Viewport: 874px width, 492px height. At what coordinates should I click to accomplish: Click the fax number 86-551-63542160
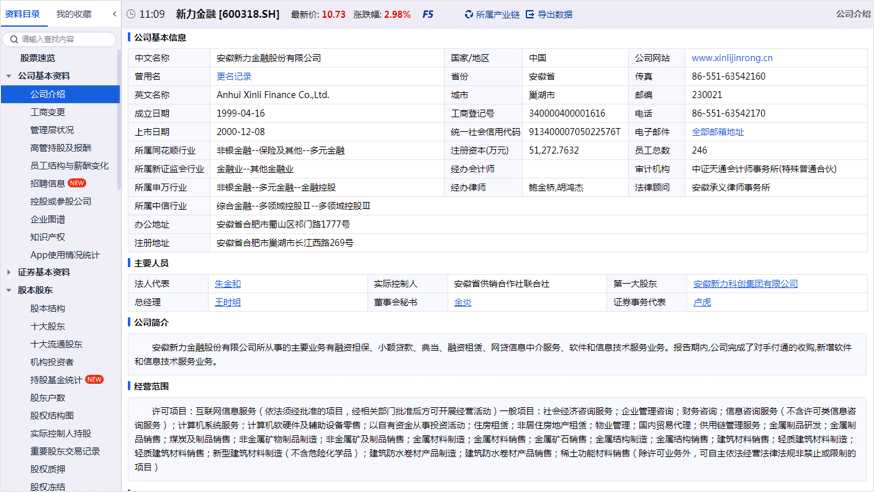(729, 76)
